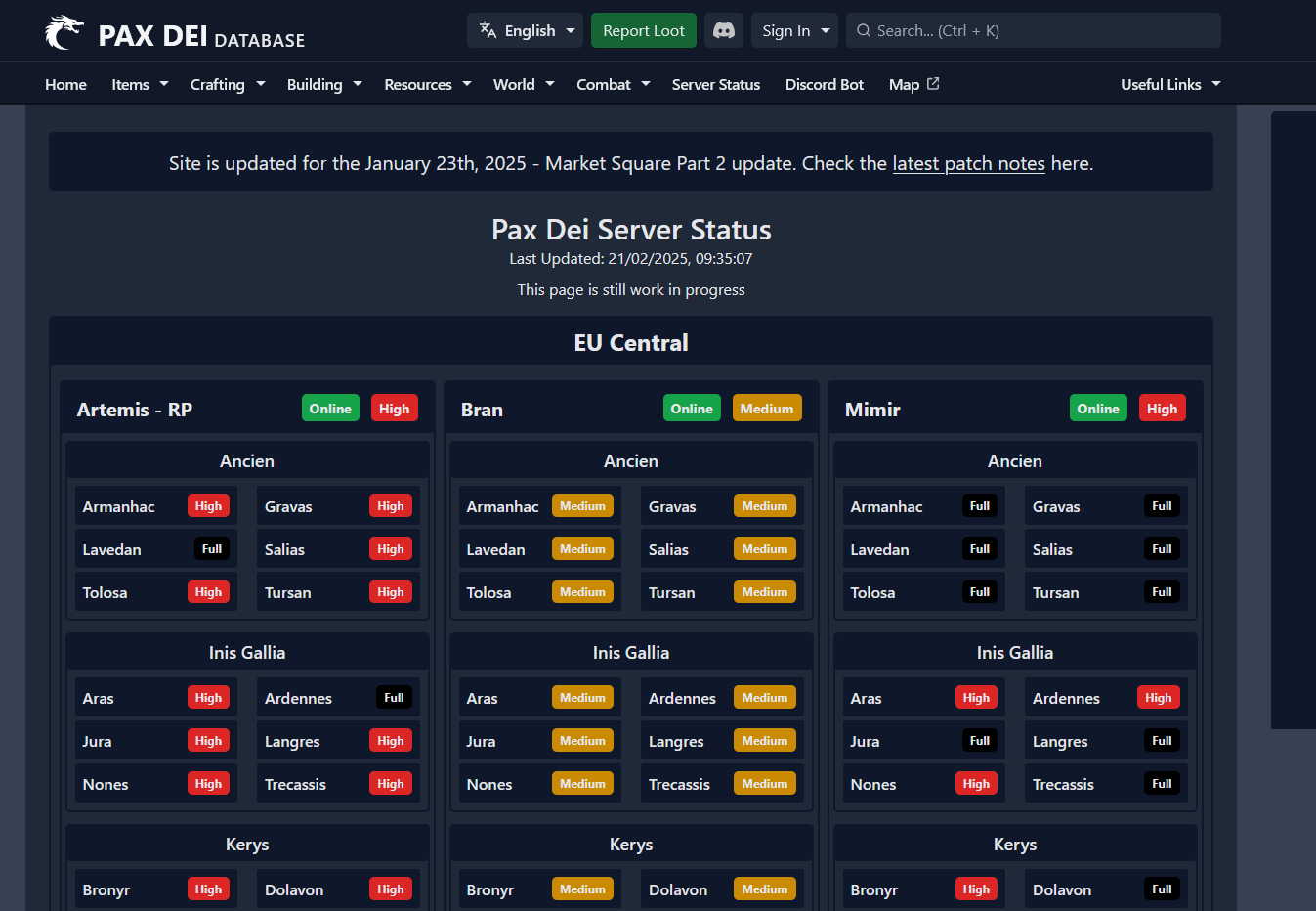The image size is (1316, 911).
Task: Click Ardennes High badge under Mimir
Action: click(1159, 698)
